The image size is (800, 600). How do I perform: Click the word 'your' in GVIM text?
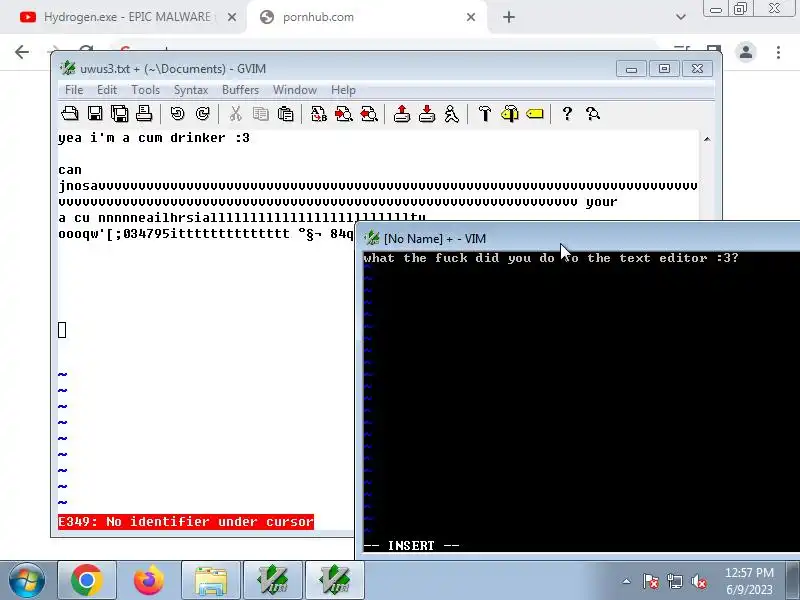tap(602, 202)
